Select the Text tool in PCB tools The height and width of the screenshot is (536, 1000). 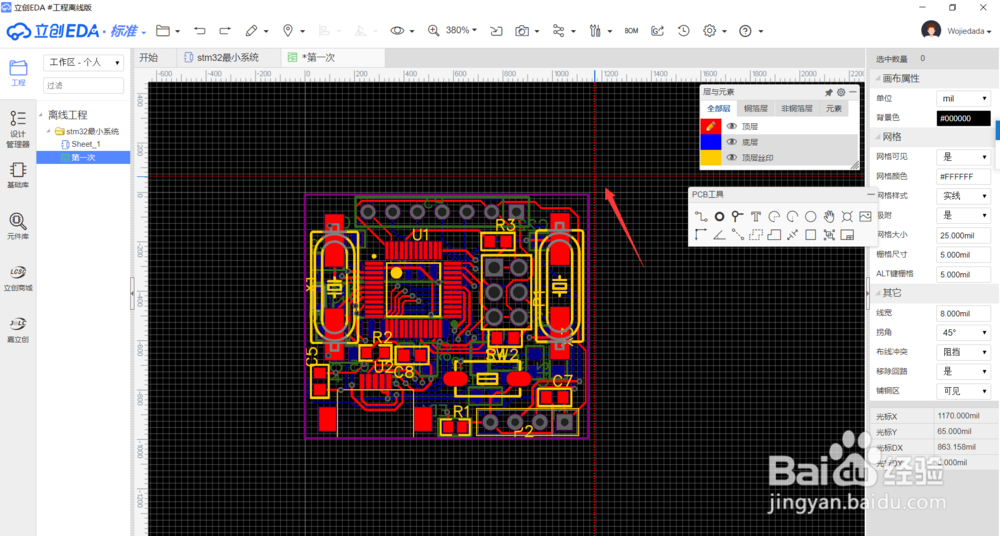tap(756, 216)
